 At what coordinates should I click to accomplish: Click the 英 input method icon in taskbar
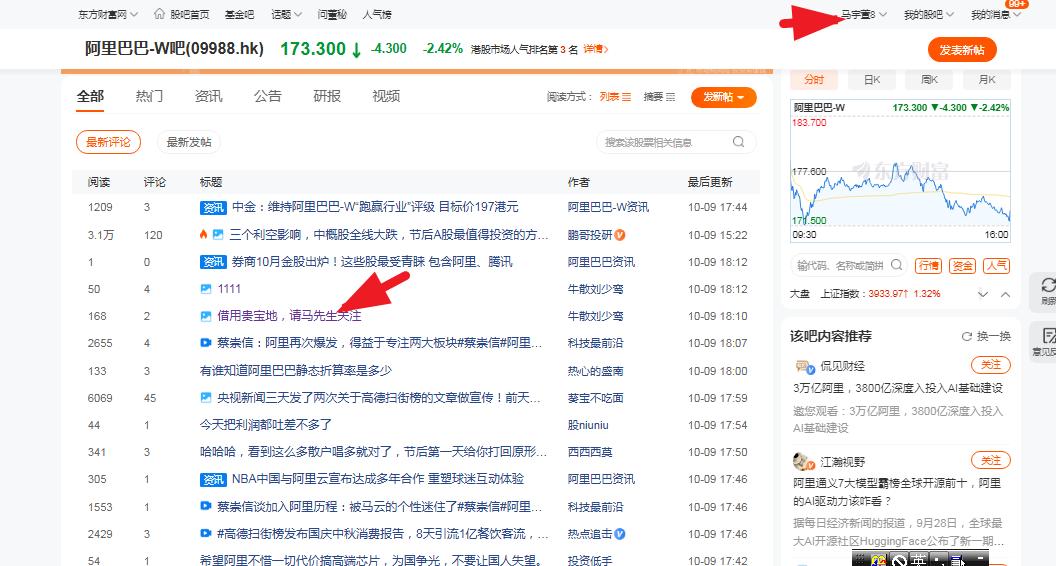918,559
